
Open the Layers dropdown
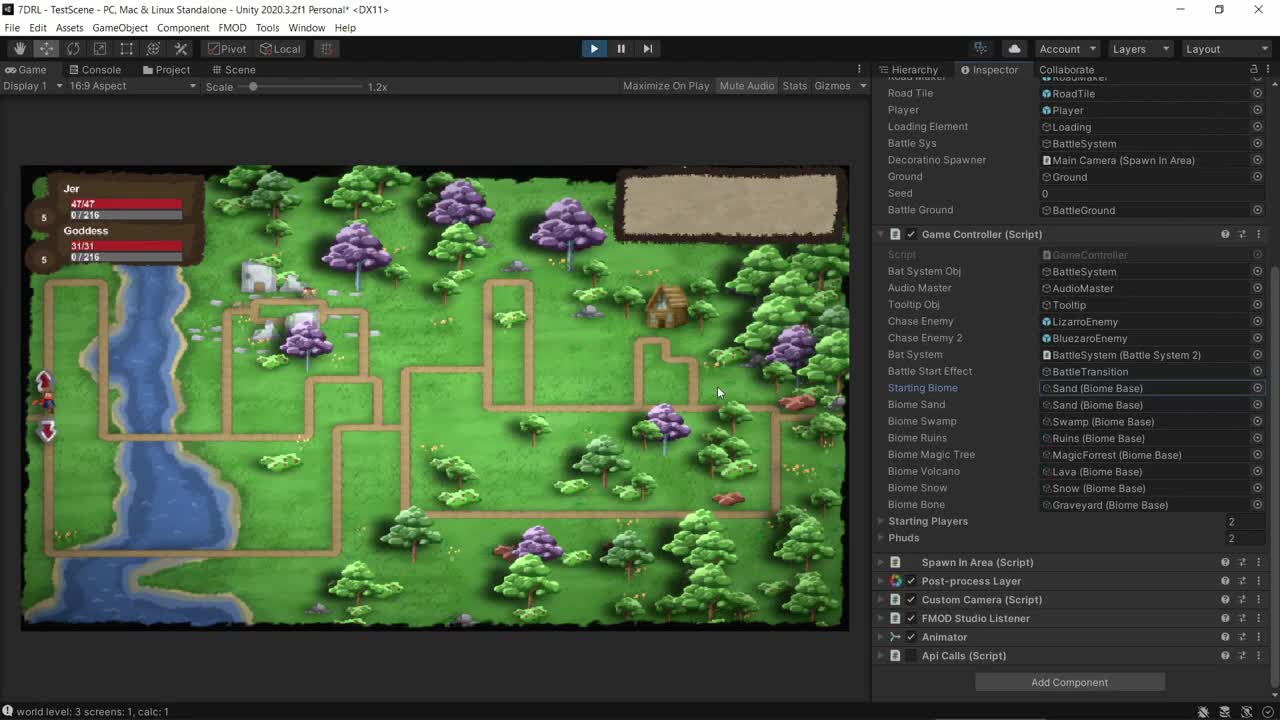point(1139,49)
